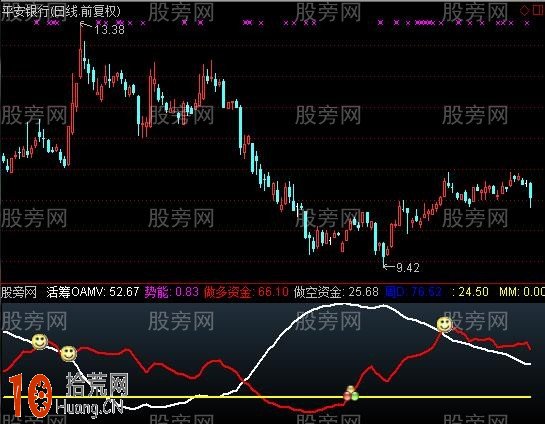Click the candlestick at the 13.38 peak
Screen dimensions: 545x424
(81, 51)
